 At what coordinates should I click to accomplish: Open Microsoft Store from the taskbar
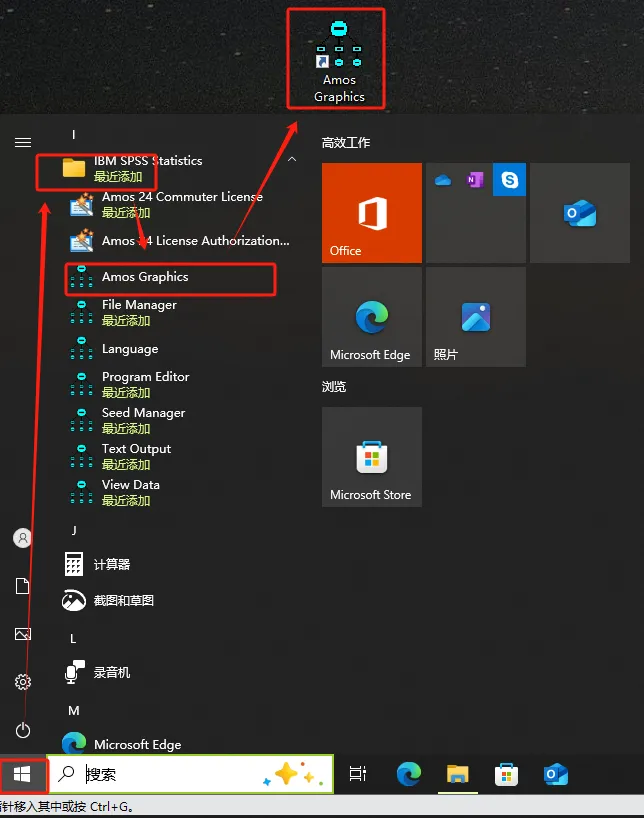506,774
